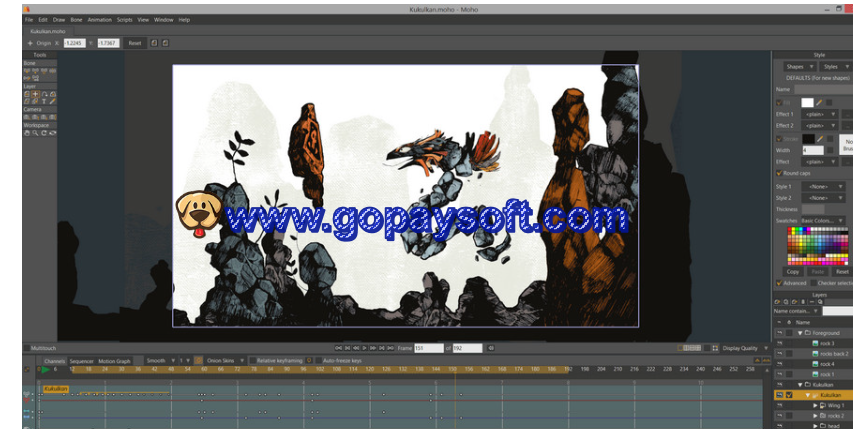Screen dimensions: 853x429
Task: Play the animation
Action: (x=364, y=348)
